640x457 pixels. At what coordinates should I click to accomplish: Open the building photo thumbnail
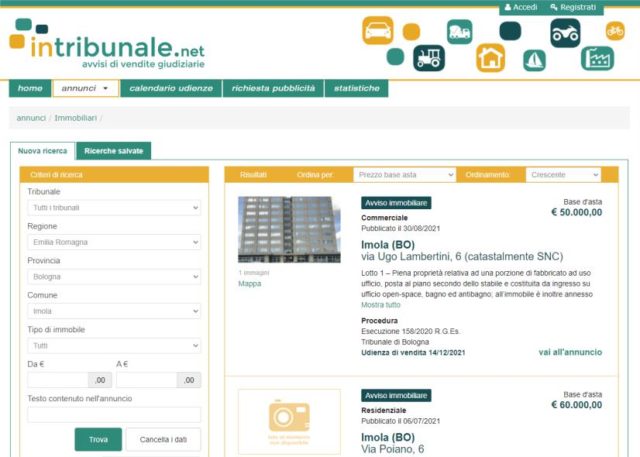(289, 229)
